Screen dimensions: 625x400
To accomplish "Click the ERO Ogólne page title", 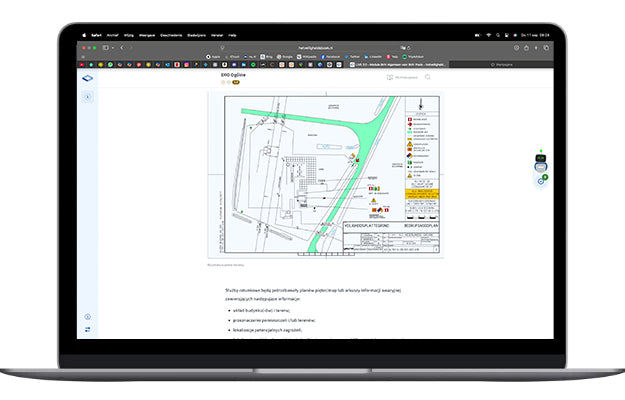I will pos(233,75).
